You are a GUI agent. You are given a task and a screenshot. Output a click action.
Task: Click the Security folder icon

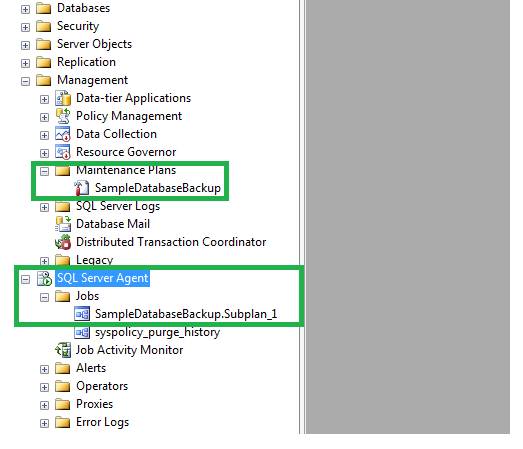43,26
